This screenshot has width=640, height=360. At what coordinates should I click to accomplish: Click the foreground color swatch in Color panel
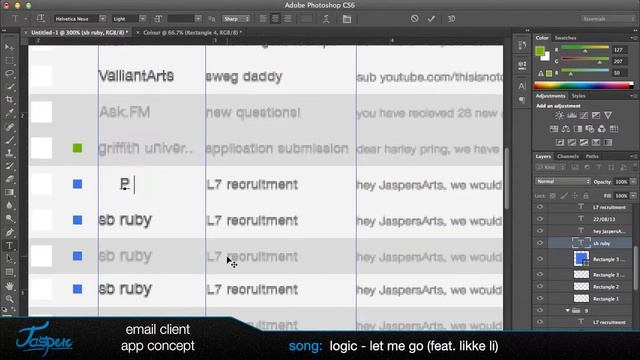click(x=540, y=51)
